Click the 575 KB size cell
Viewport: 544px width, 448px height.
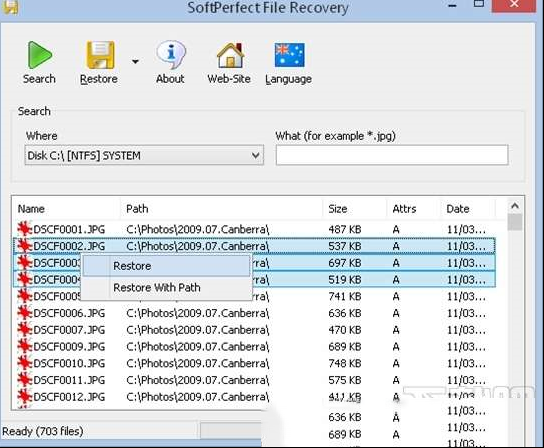[x=345, y=380]
